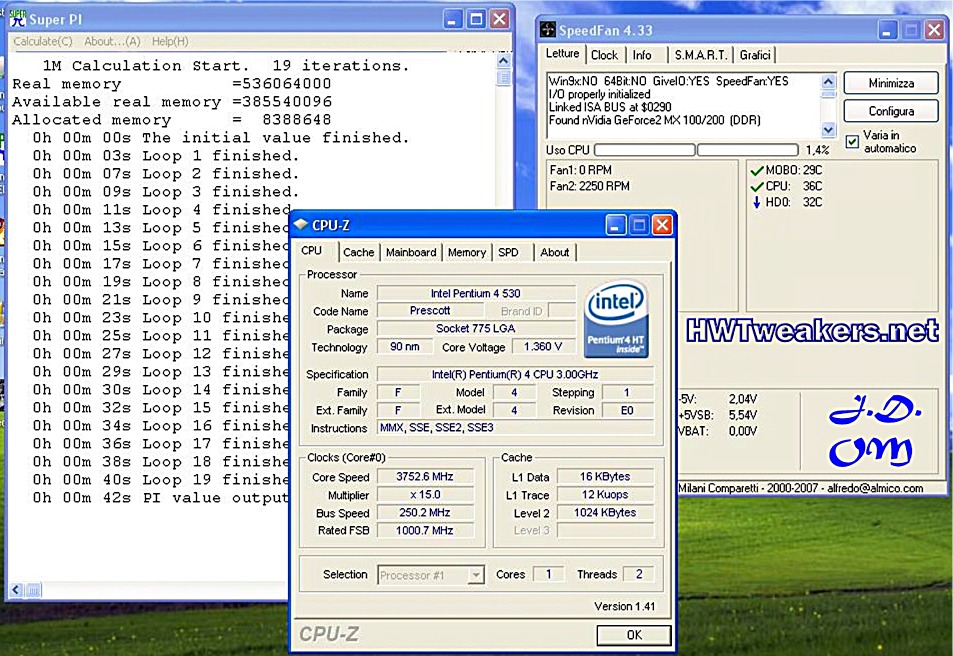The width and height of the screenshot is (953, 656).
Task: Click the HD0 down-arrow temperature icon
Action: point(757,202)
